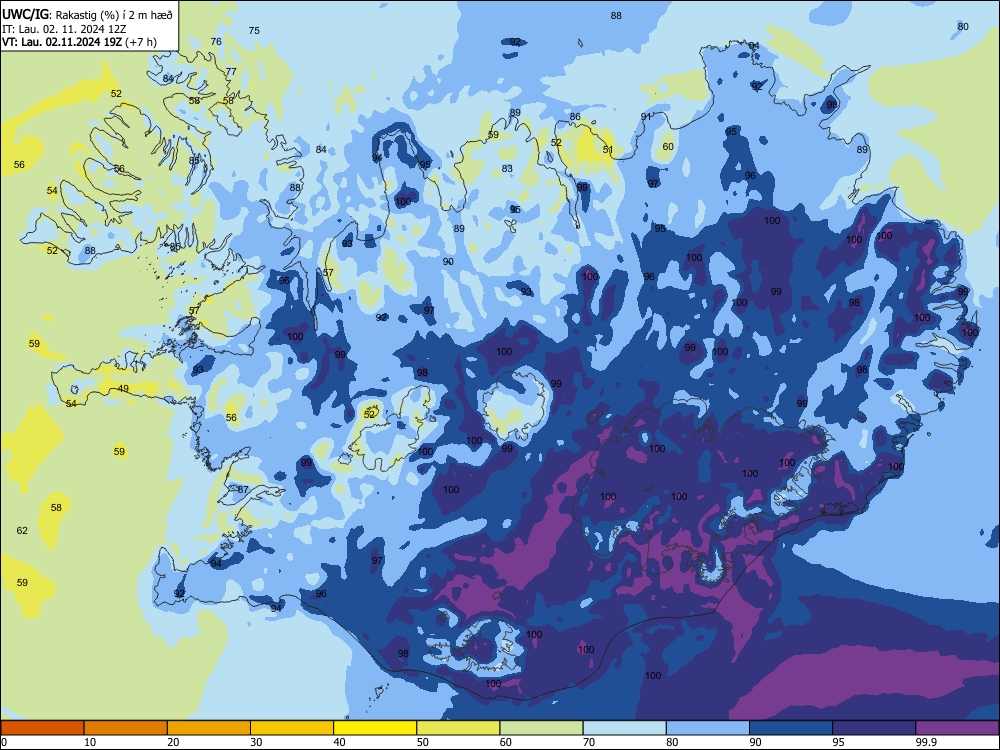Click the legend tick label 95

pos(839,742)
